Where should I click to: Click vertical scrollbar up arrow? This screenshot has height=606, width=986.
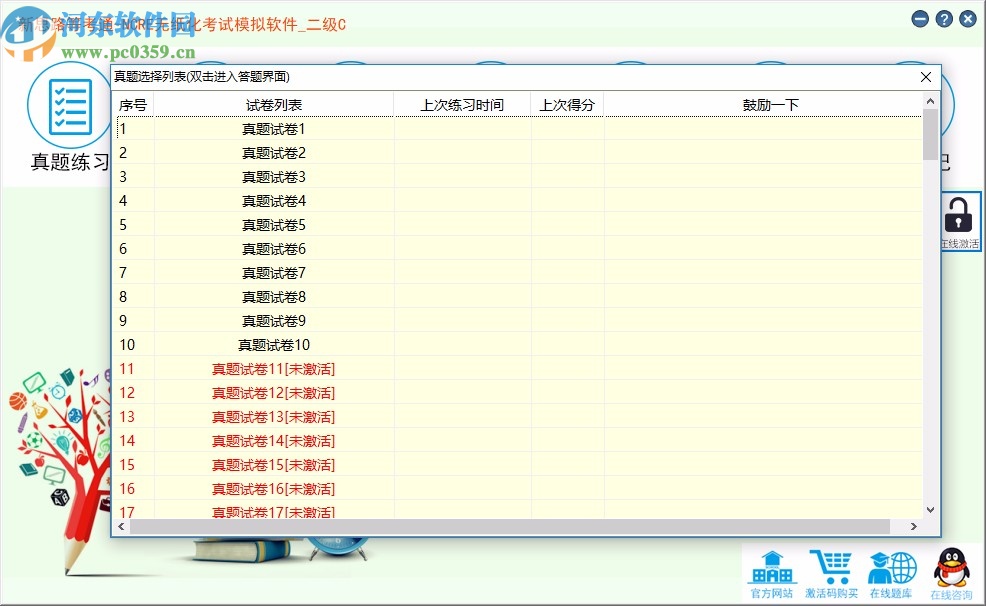point(930,101)
